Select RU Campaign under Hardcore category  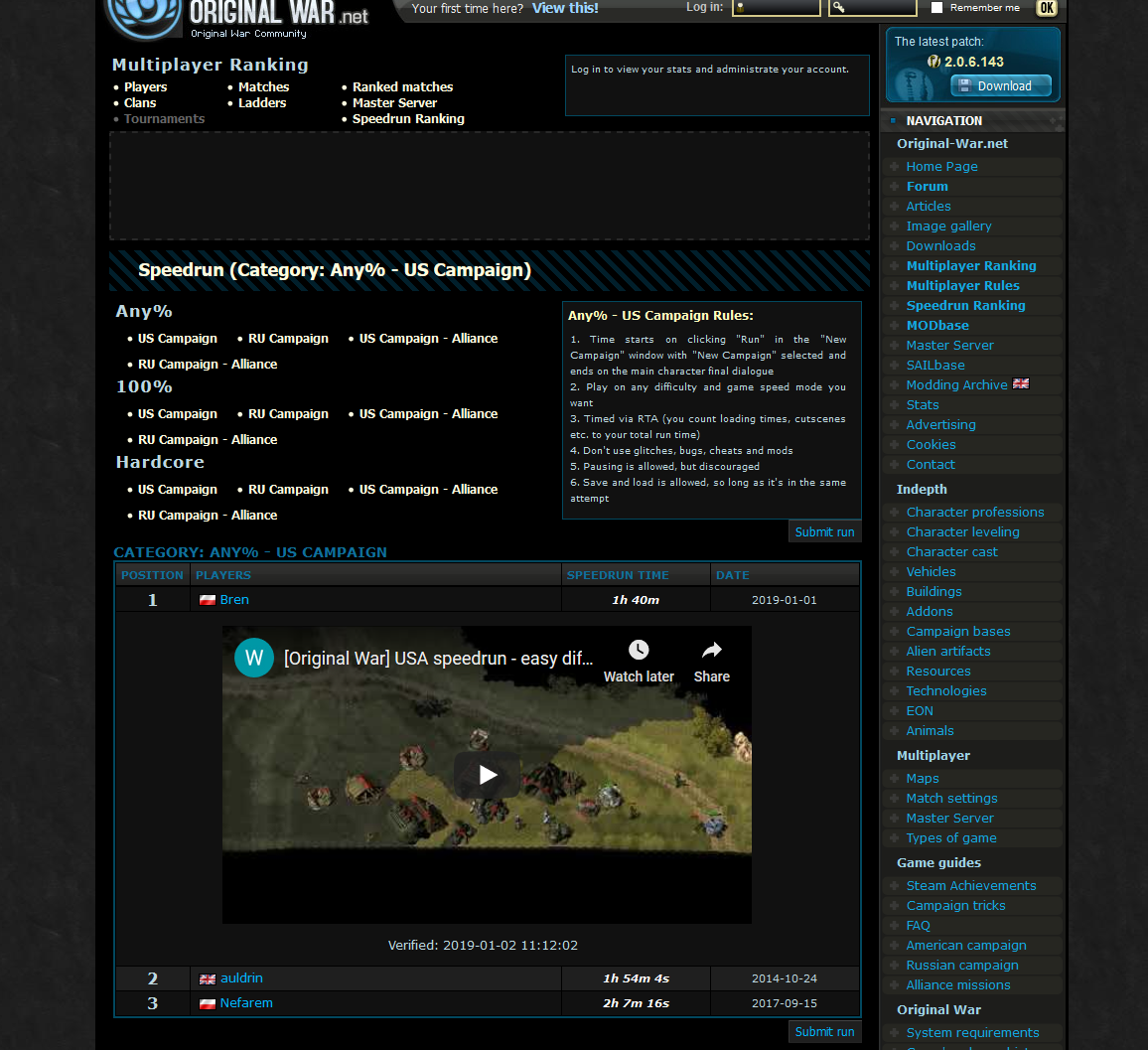tap(288, 489)
